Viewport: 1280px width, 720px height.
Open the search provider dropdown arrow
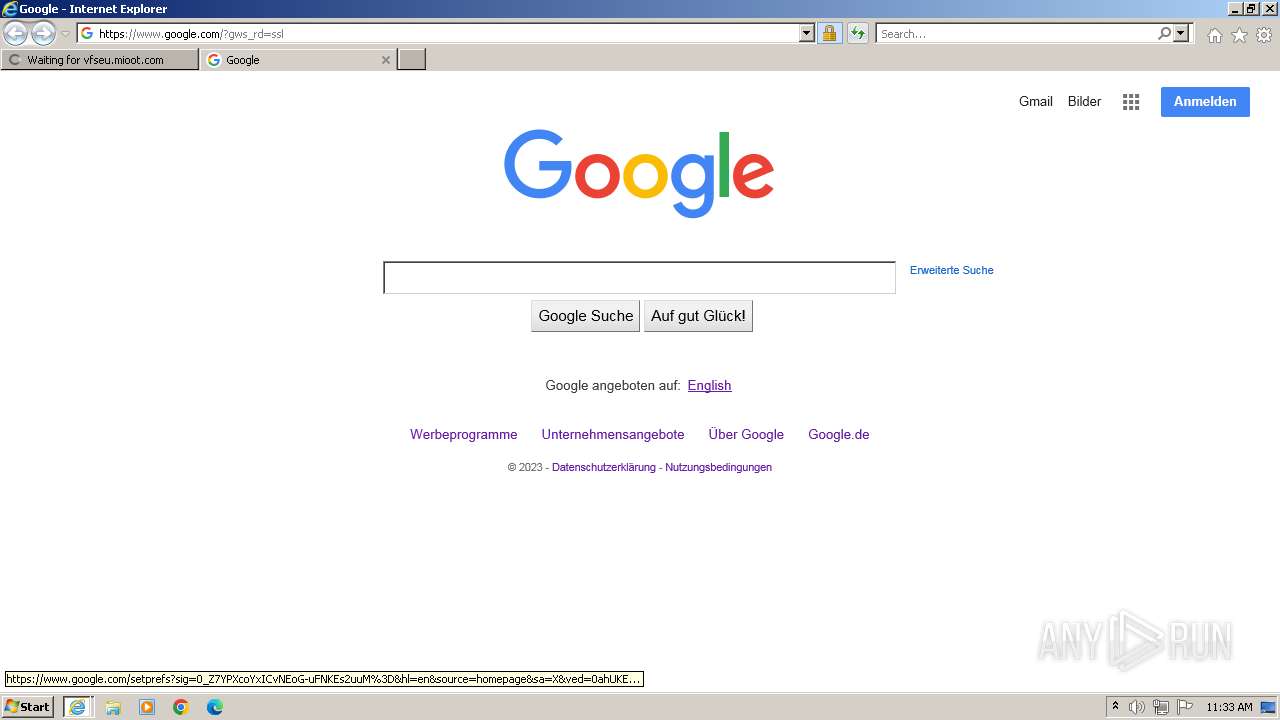[x=1181, y=33]
